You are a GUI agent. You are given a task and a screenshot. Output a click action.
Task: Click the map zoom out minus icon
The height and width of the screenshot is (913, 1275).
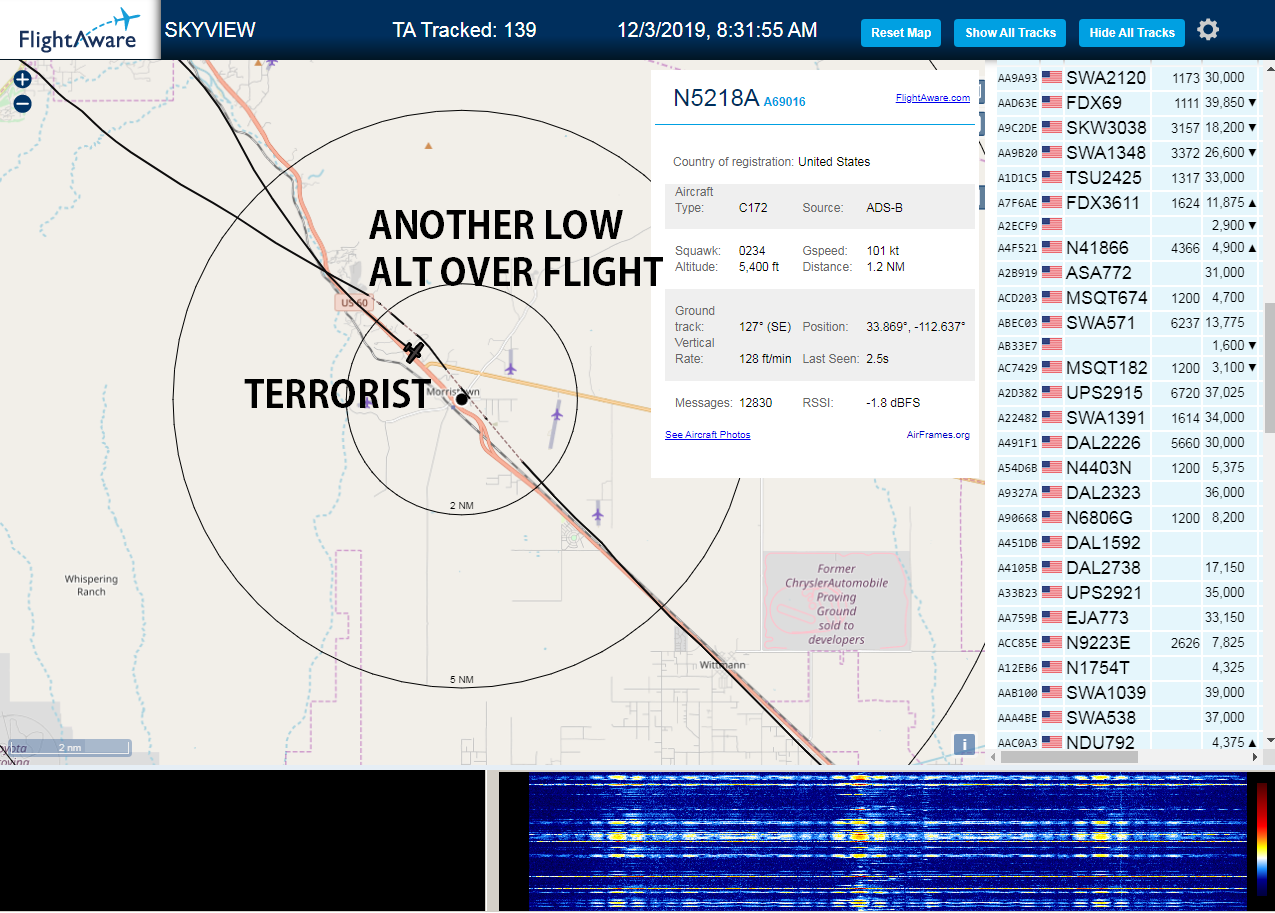pyautogui.click(x=22, y=103)
